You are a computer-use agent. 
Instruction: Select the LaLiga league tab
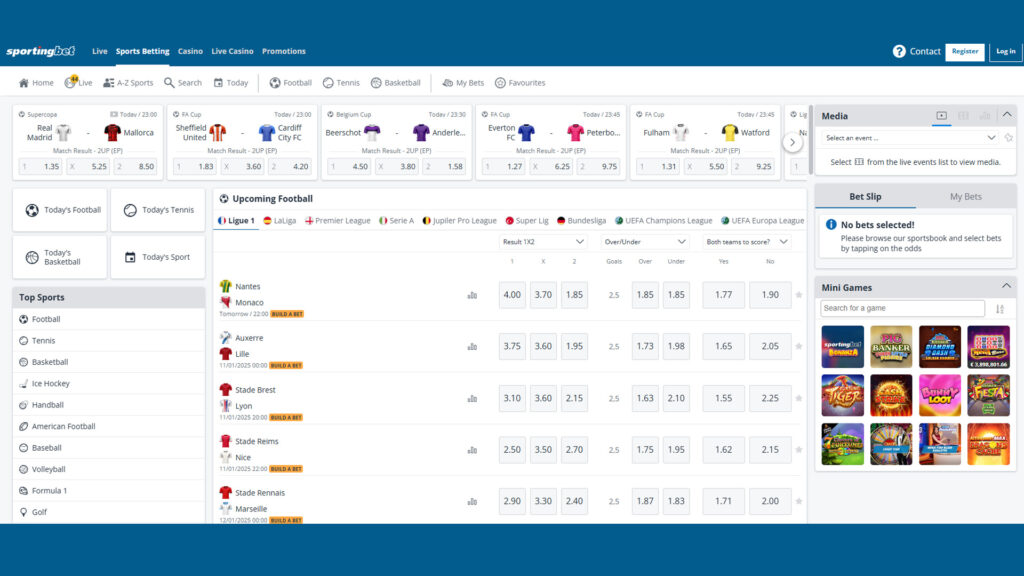click(x=280, y=221)
